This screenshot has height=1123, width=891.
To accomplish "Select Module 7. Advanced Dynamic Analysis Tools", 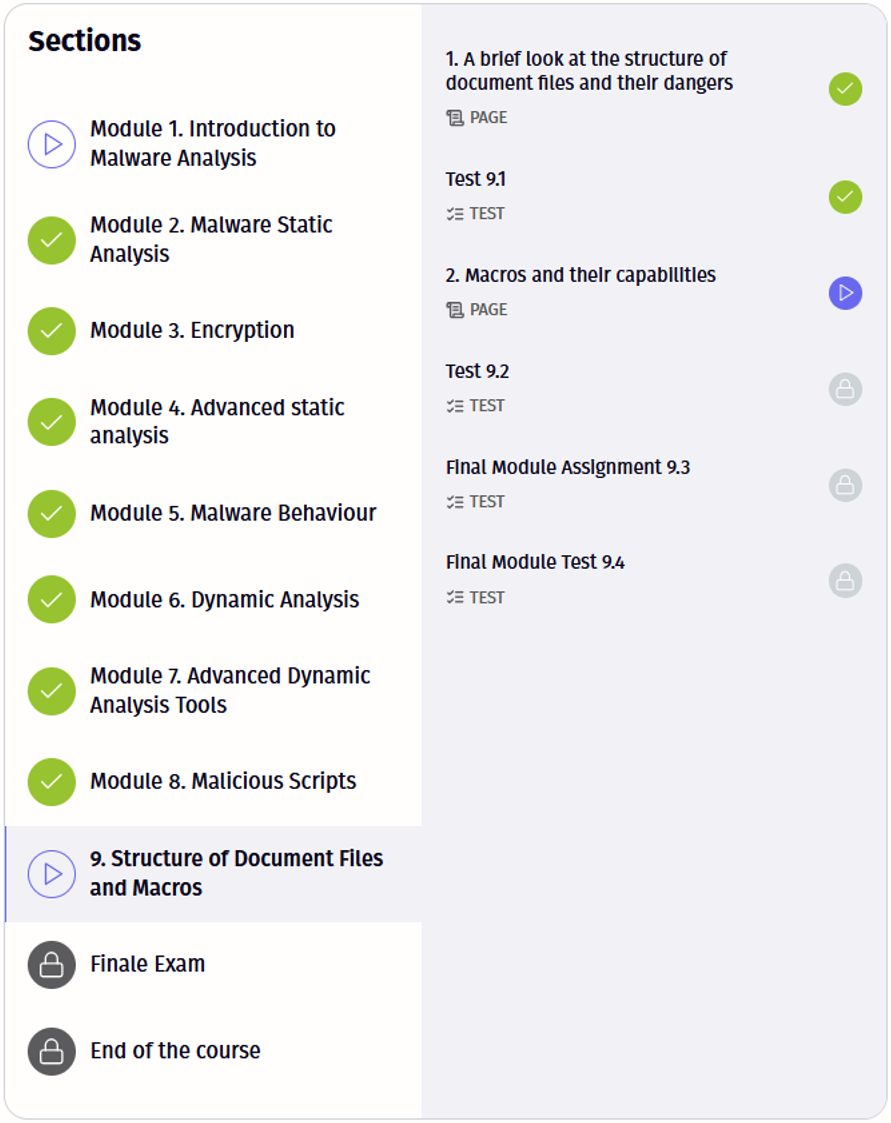I will pyautogui.click(x=230, y=690).
